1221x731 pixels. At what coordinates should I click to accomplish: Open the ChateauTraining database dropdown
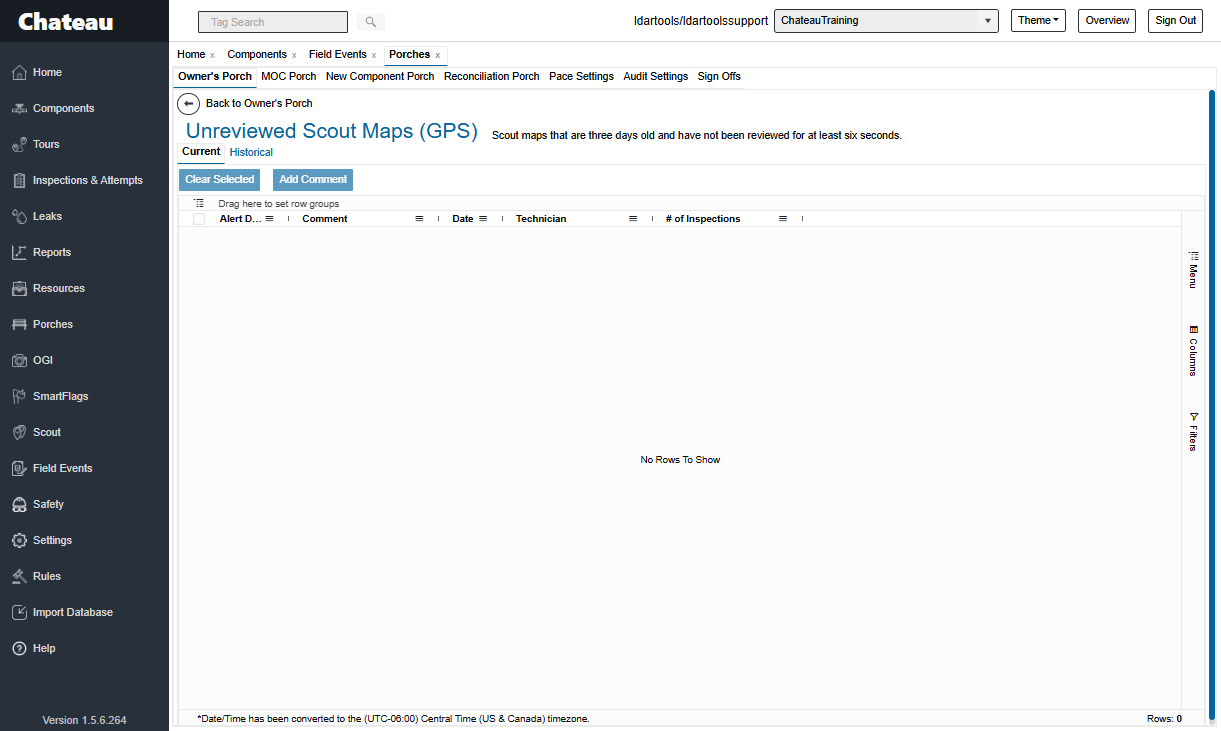886,20
